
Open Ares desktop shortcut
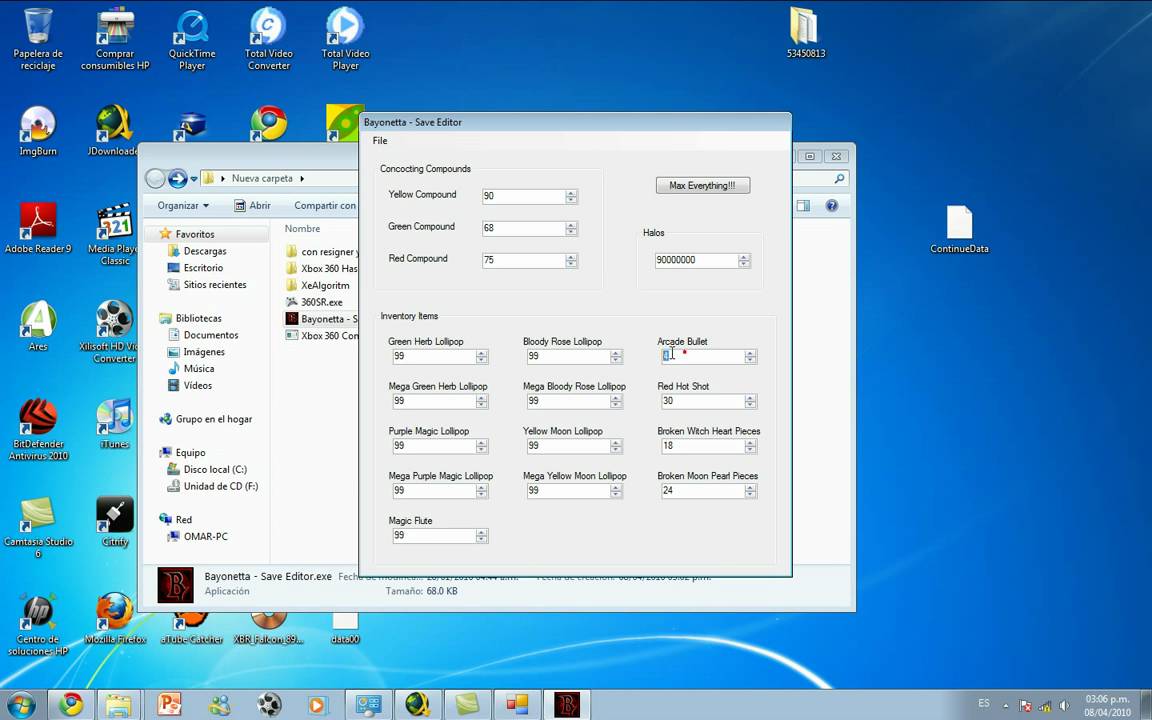(38, 326)
